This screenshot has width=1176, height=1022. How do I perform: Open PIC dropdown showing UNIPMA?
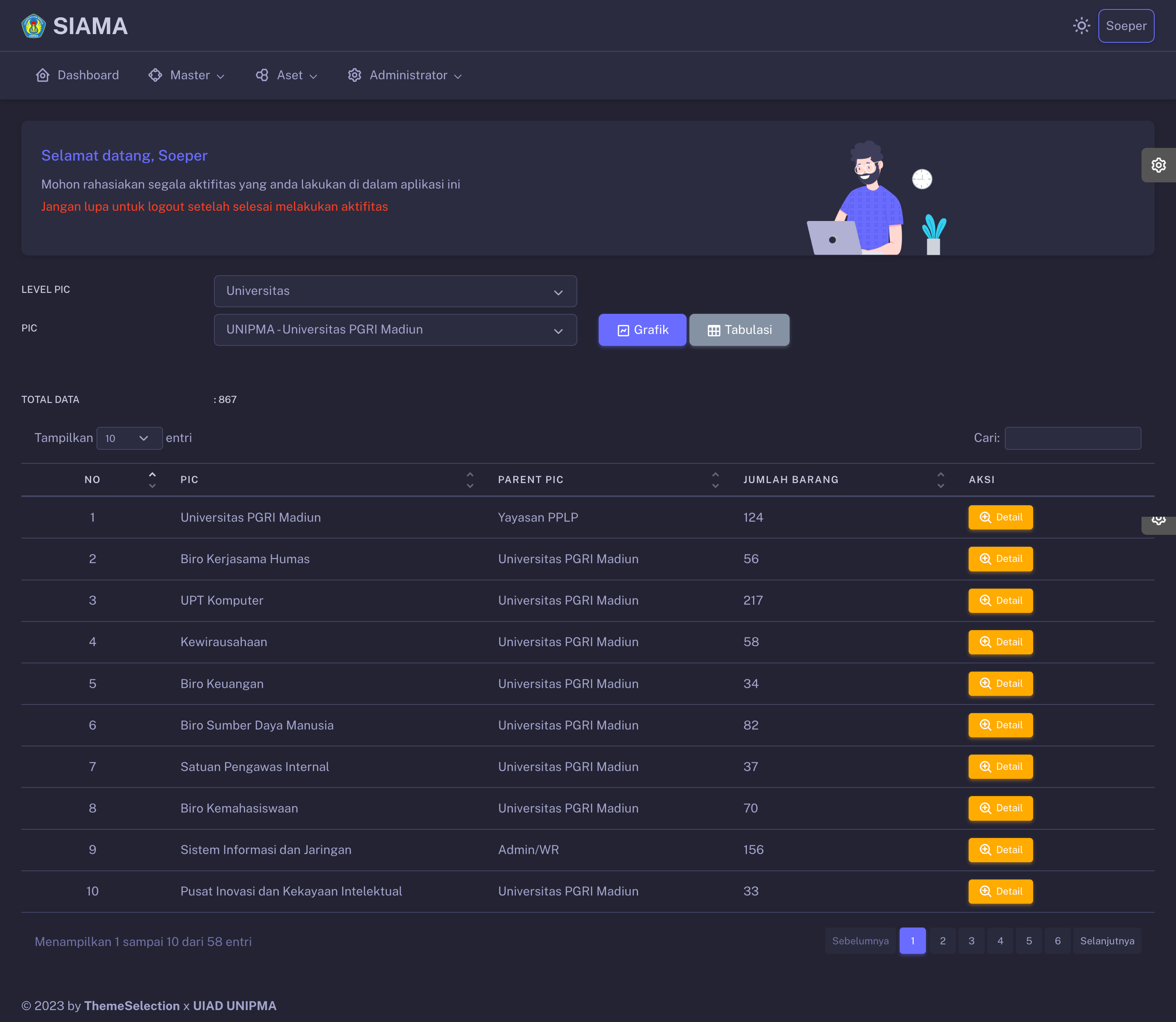point(395,329)
